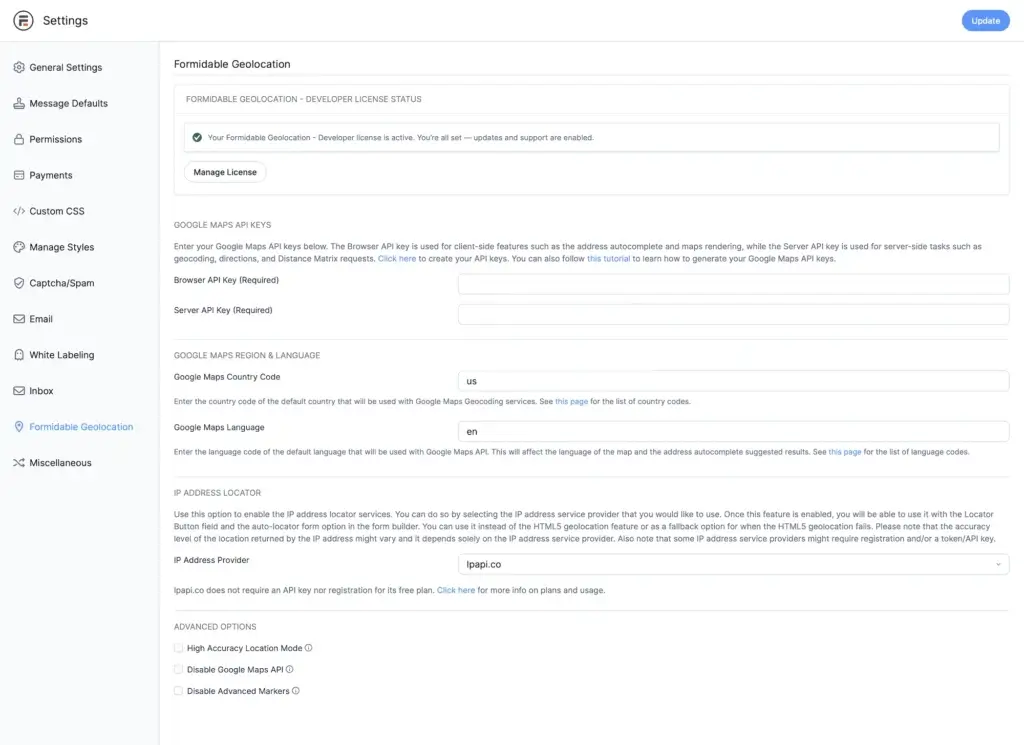Screen dimensions: 1024x745
Task: Select the Payments card icon
Action: (x=18, y=175)
